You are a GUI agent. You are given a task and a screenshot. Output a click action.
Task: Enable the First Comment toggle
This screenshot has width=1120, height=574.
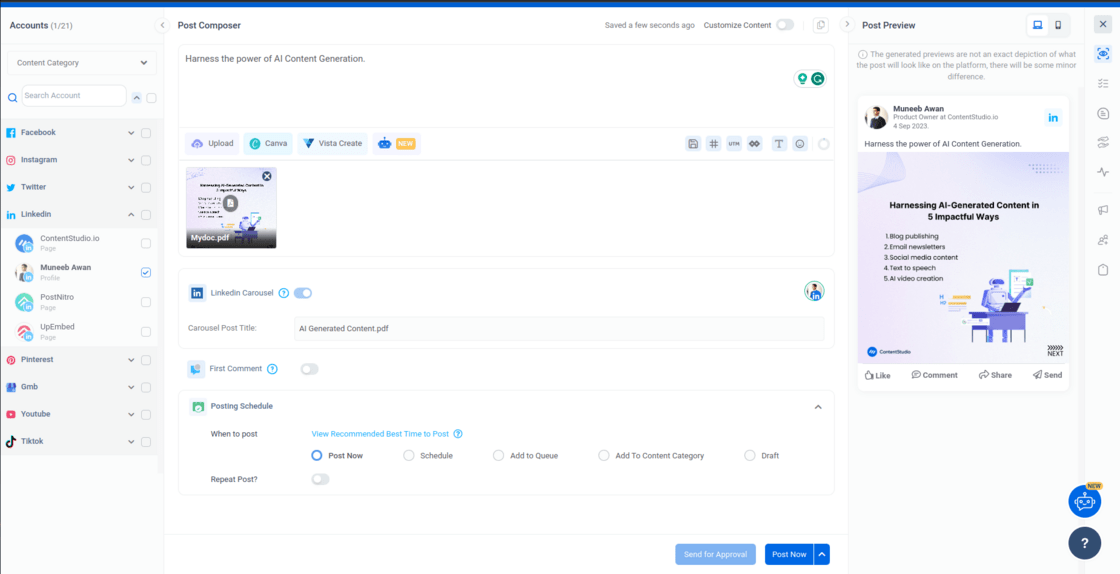click(309, 369)
